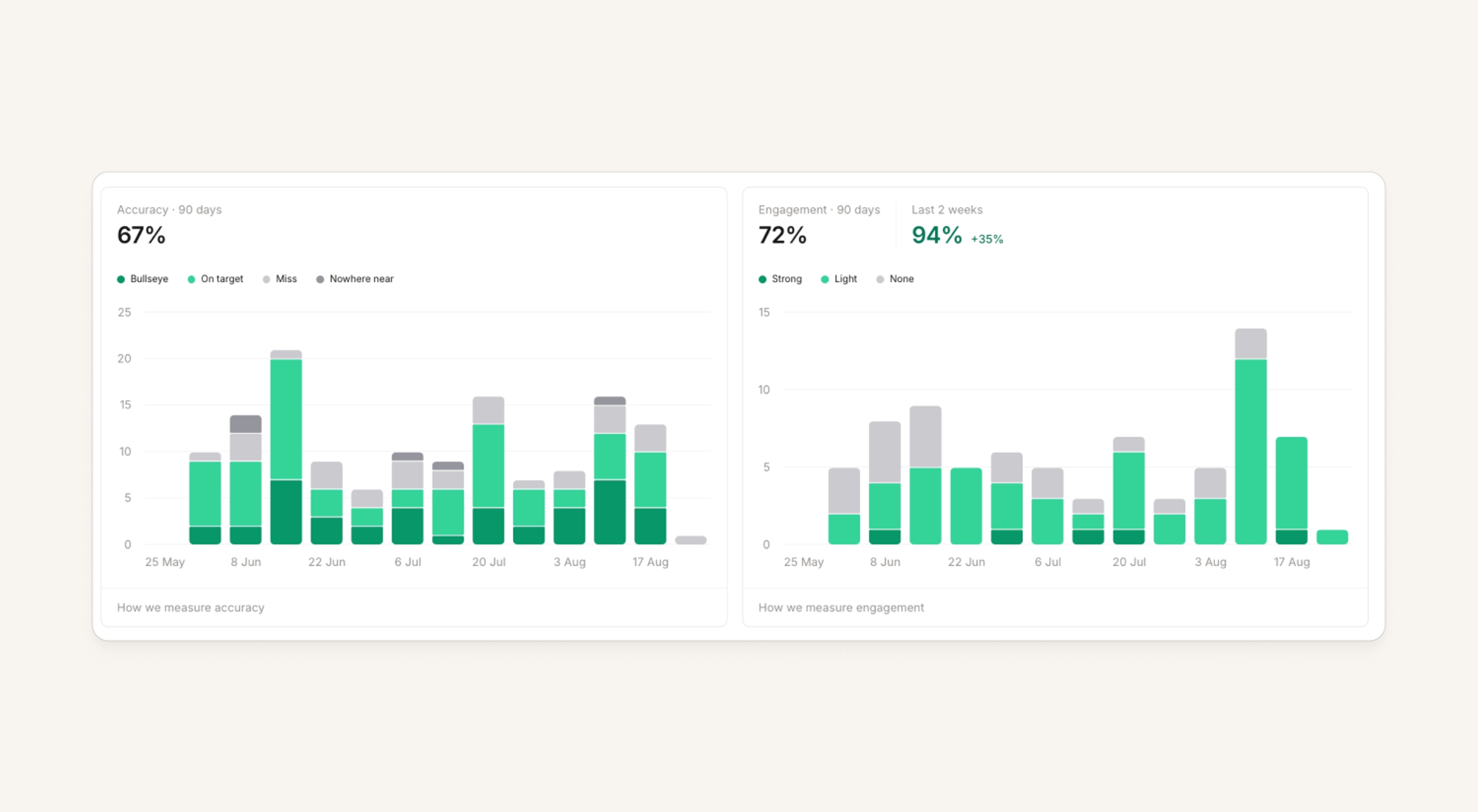Click the 72% engagement value
The image size is (1478, 812).
tap(783, 235)
